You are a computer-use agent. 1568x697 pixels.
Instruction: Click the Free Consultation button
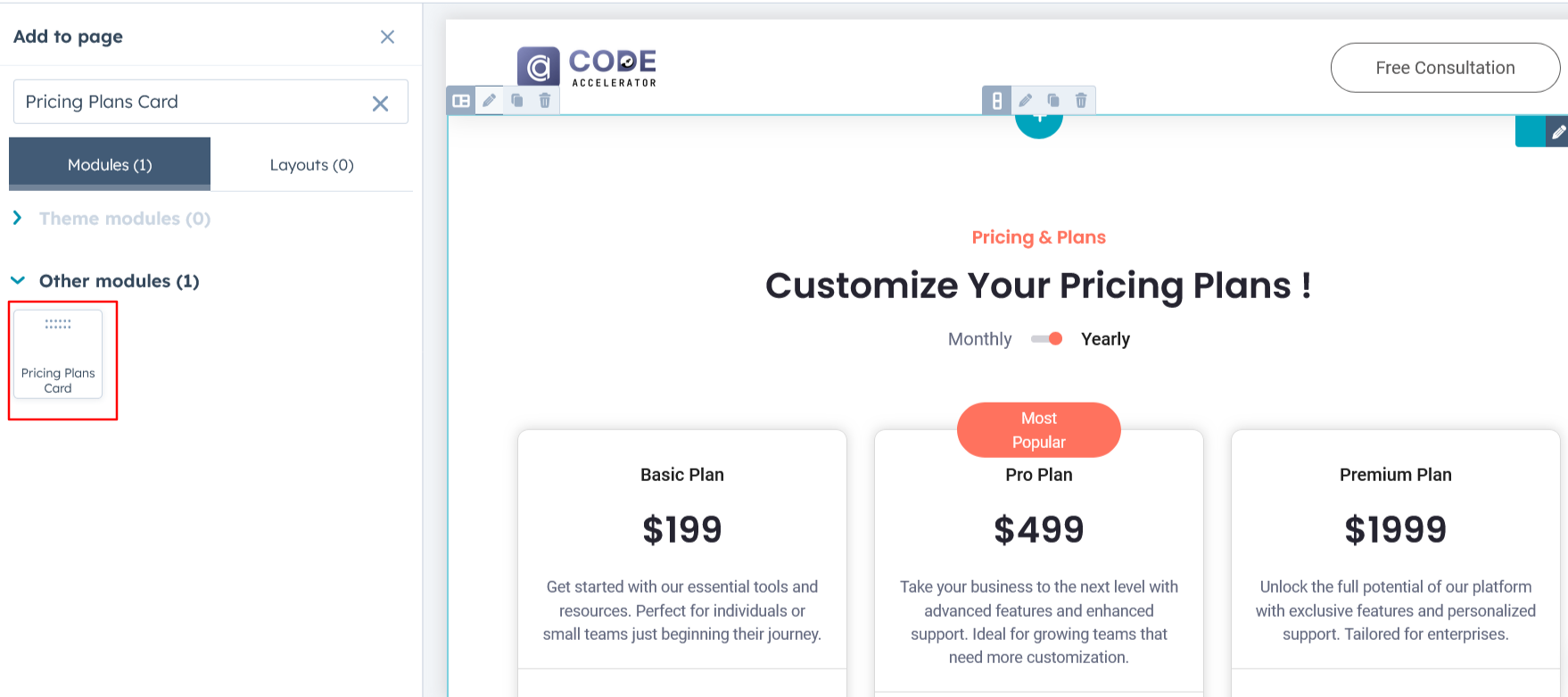click(1445, 68)
